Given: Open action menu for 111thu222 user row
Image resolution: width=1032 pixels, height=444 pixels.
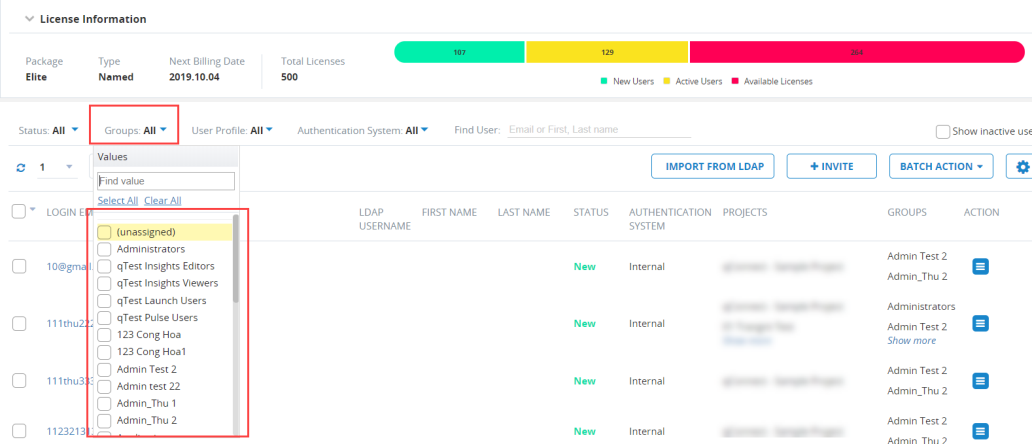Looking at the screenshot, I should [980, 323].
